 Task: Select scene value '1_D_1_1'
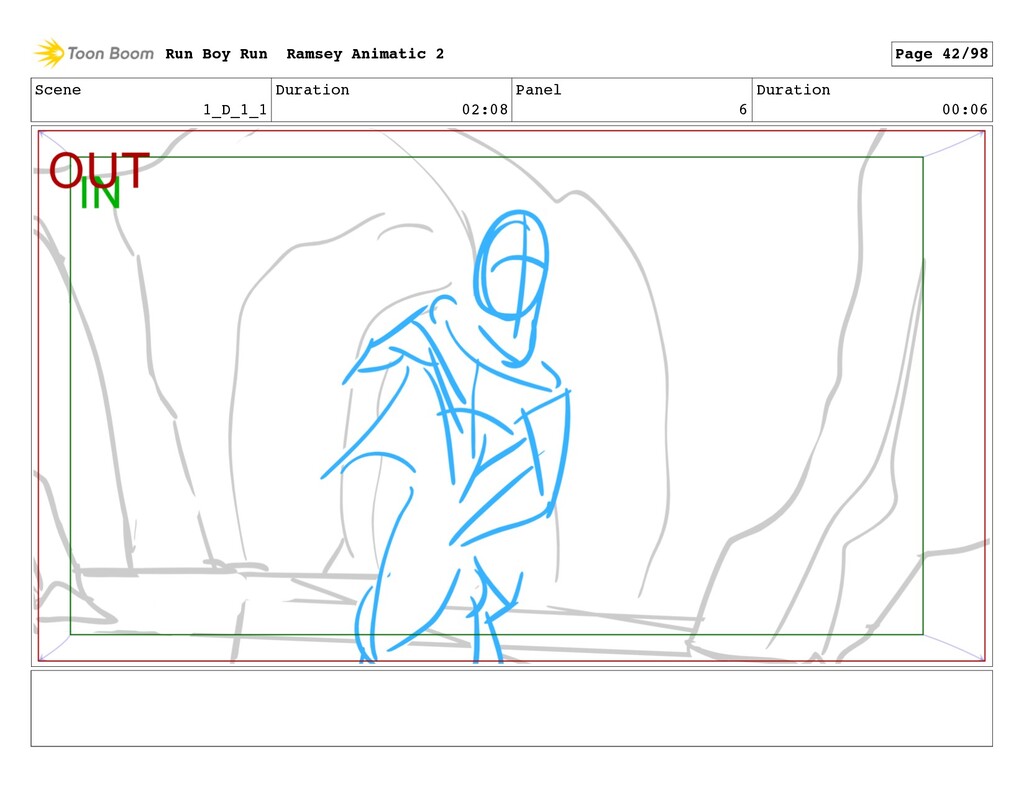(235, 109)
